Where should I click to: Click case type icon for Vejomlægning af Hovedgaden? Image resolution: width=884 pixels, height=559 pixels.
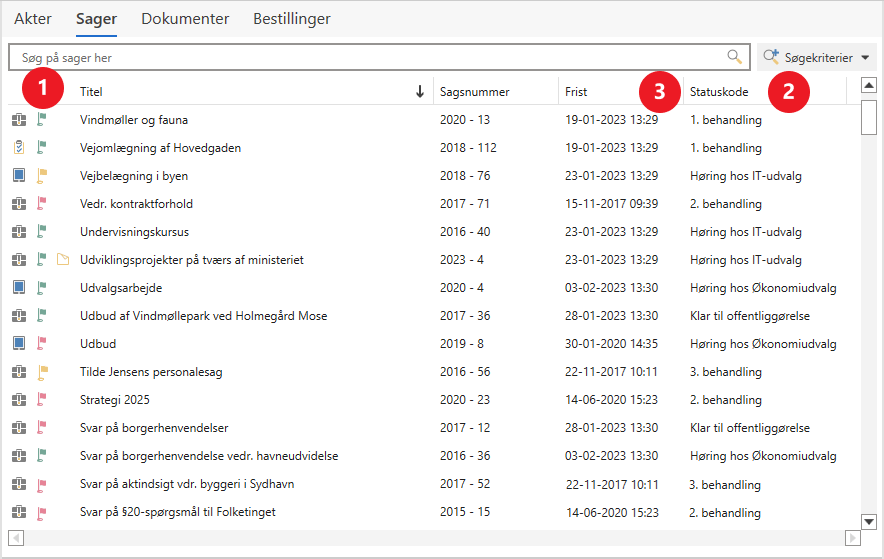pyautogui.click(x=18, y=148)
